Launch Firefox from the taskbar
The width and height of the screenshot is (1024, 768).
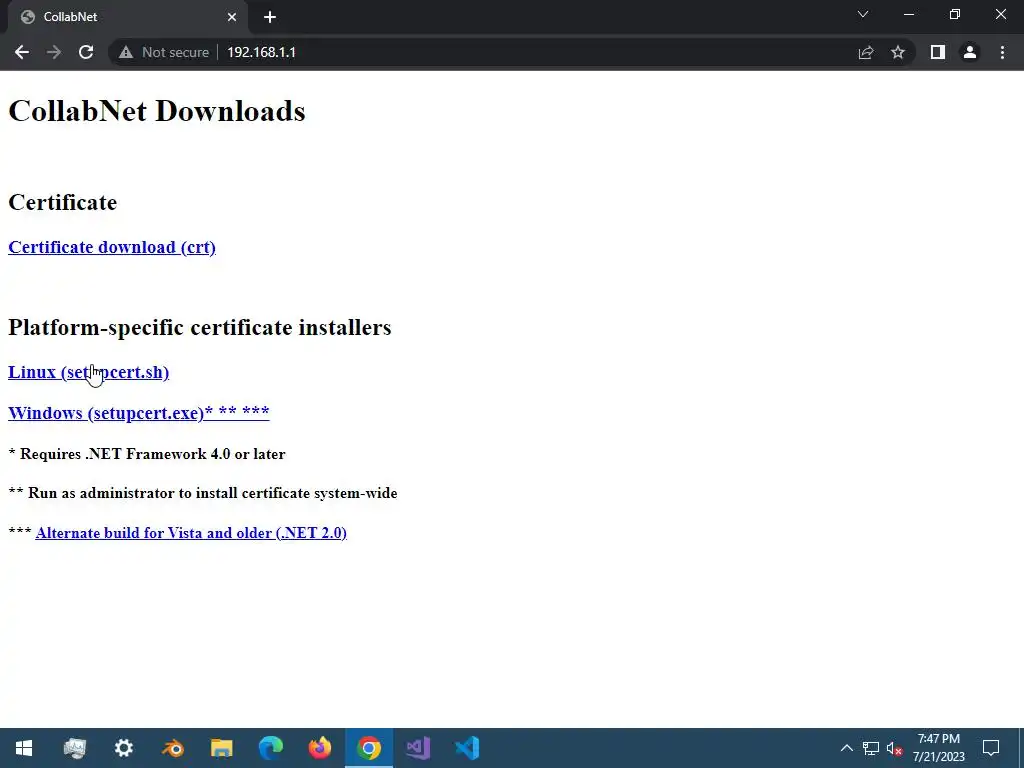click(320, 748)
